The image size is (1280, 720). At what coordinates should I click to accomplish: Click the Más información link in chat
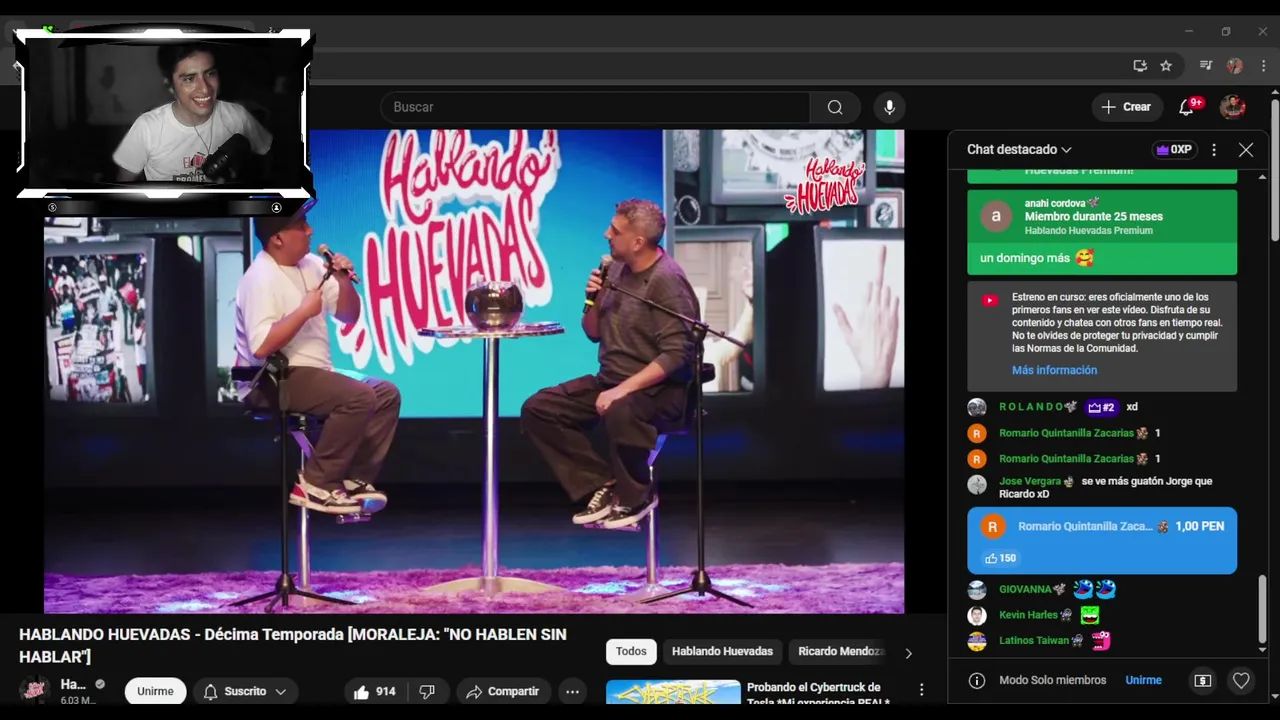1054,370
